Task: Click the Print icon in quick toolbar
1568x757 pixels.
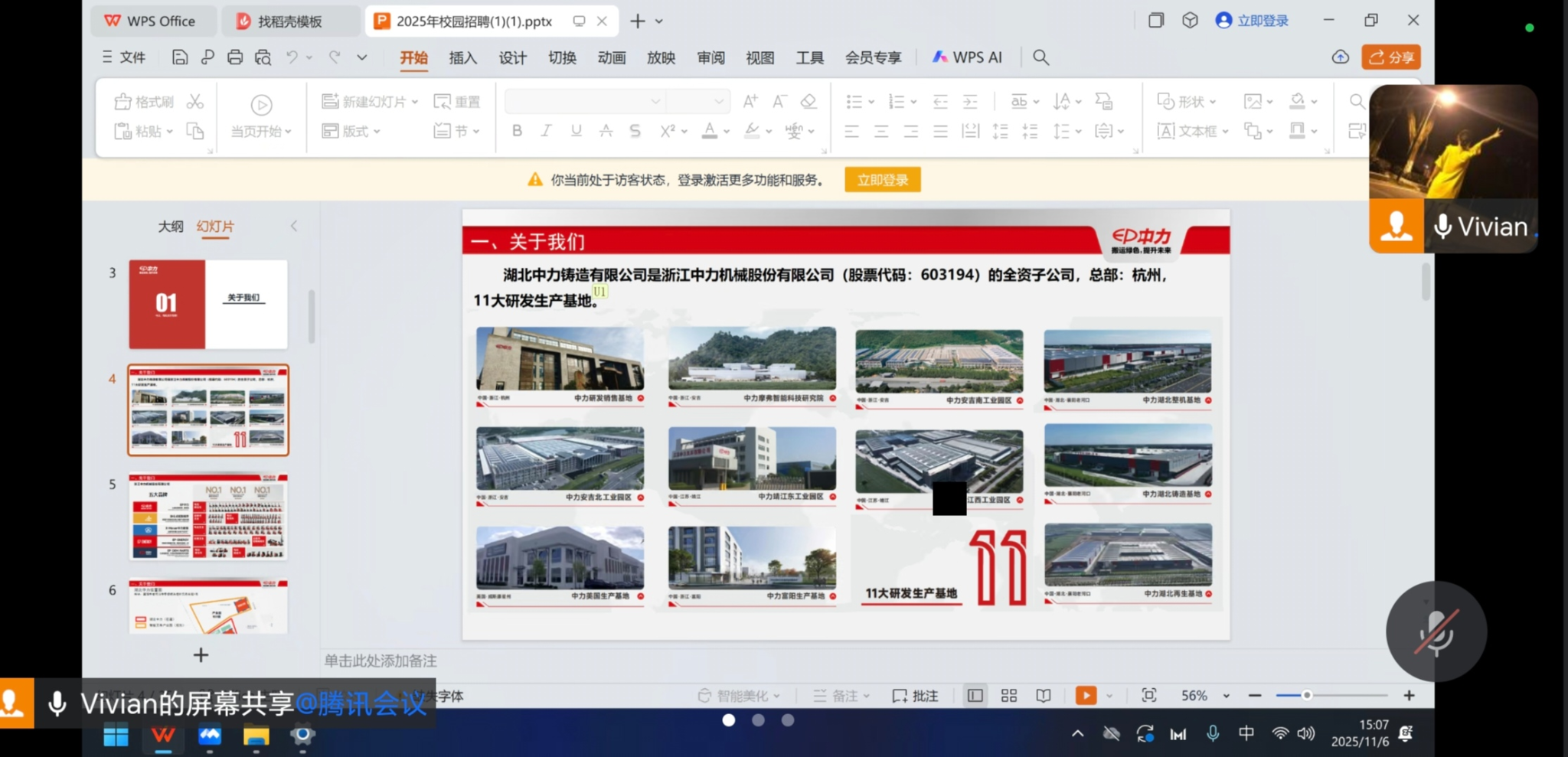Action: 235,57
